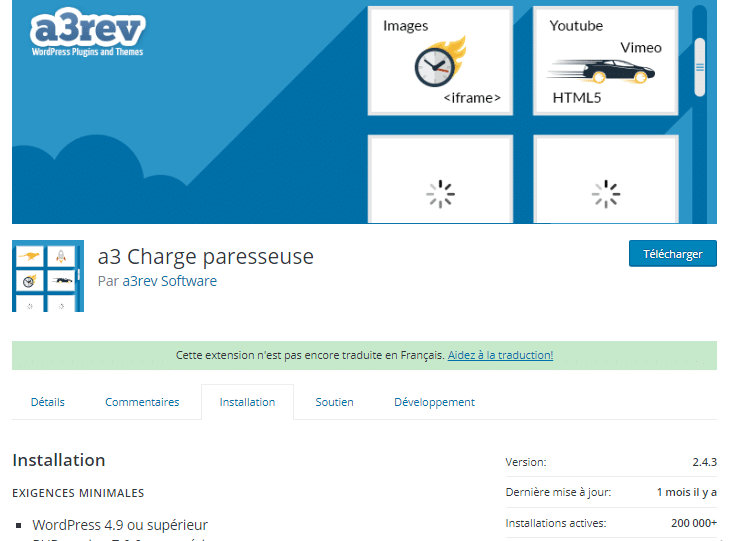This screenshot has height=541, width=733.
Task: Click the speeding car video icon
Action: [602, 72]
